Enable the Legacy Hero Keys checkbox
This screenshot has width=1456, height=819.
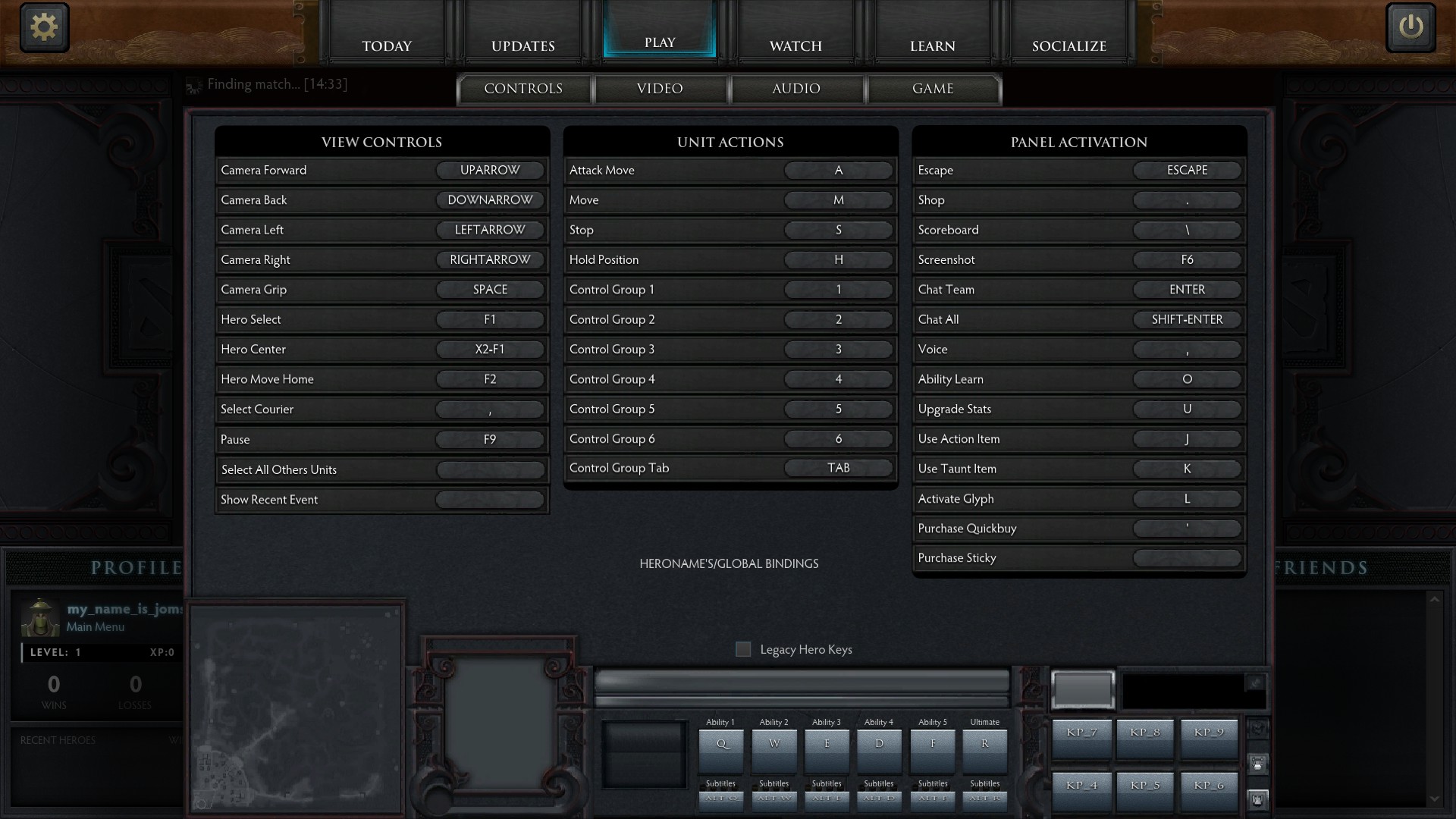click(x=743, y=649)
